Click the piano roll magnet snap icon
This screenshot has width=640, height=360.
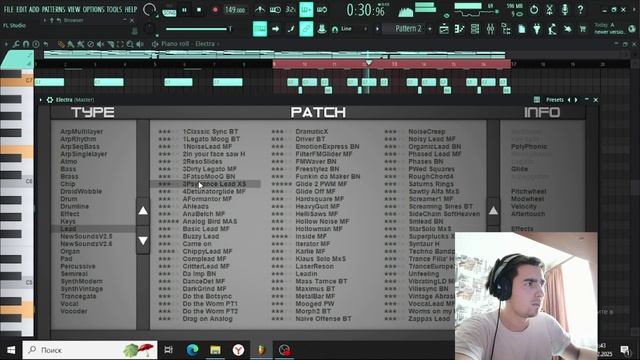tap(26, 44)
